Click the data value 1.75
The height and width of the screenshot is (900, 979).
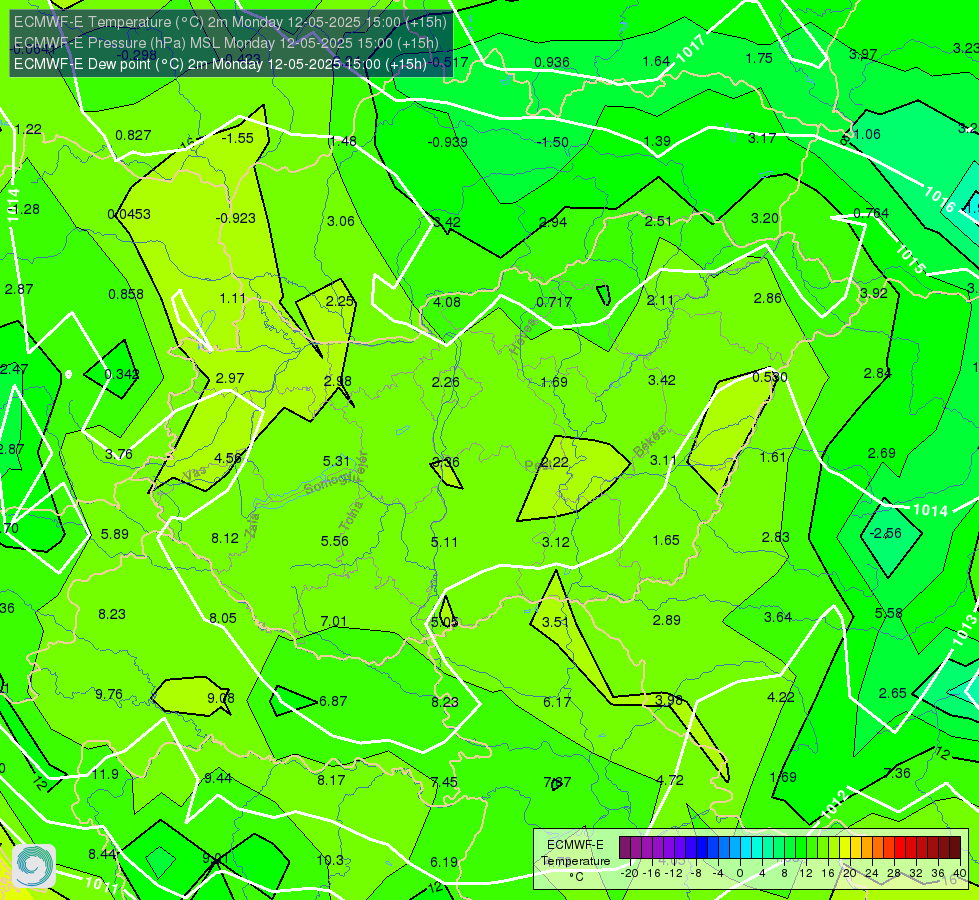tap(759, 58)
